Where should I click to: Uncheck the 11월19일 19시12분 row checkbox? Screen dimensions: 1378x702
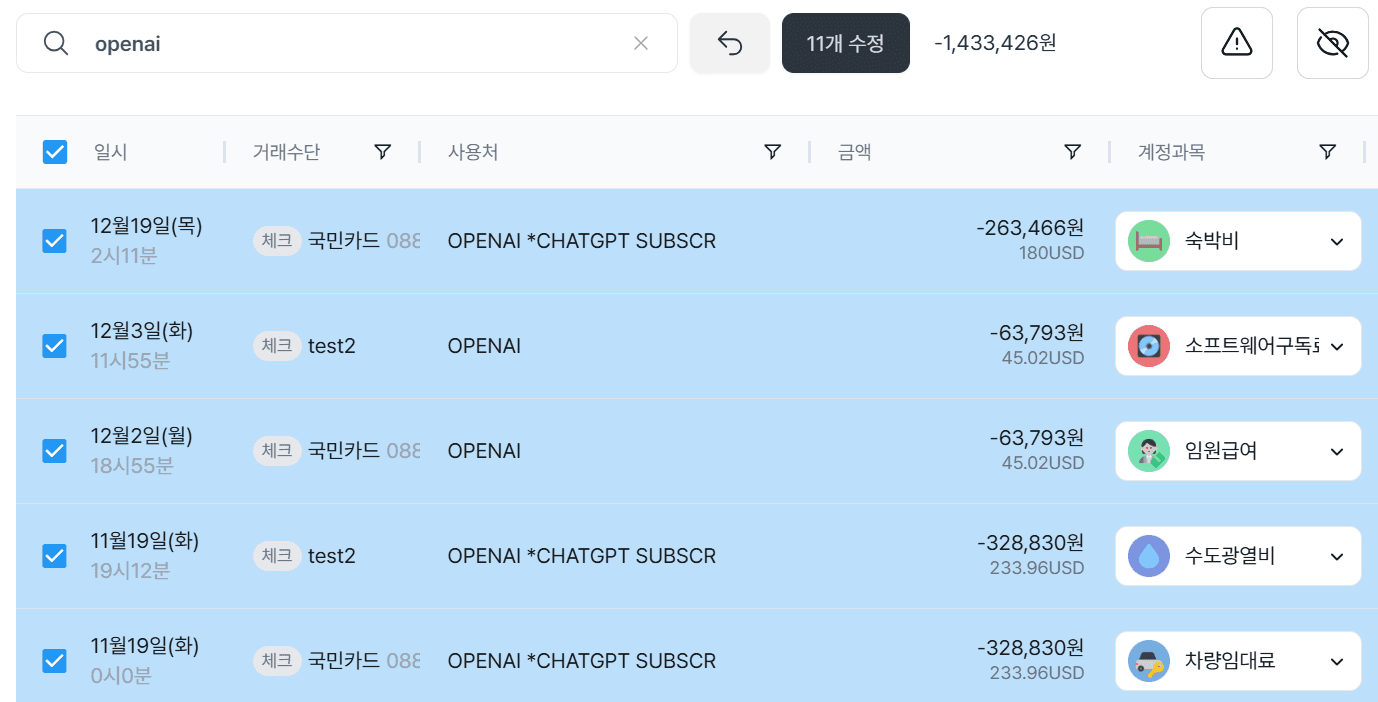pyautogui.click(x=55, y=556)
